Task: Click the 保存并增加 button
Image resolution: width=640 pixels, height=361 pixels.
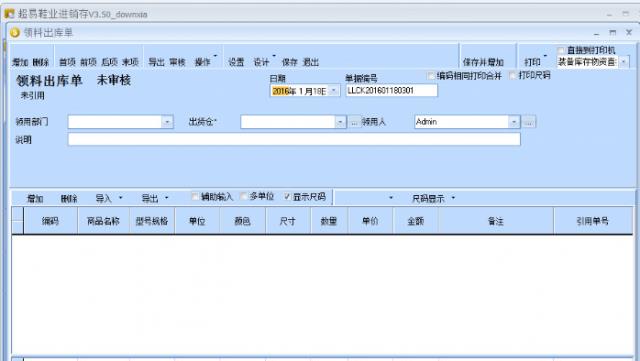Action: pos(483,62)
